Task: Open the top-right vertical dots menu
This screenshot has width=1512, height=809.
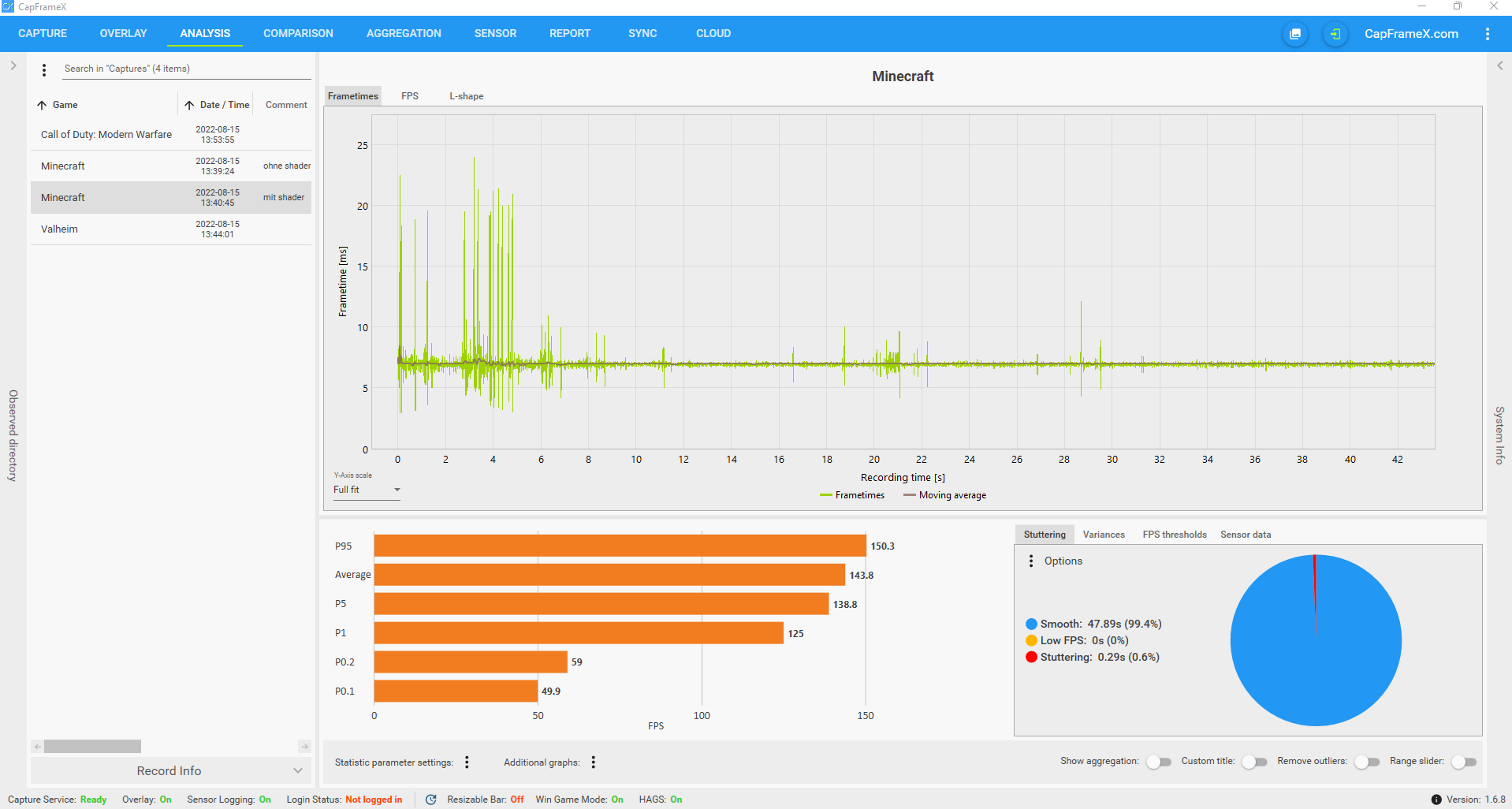Action: point(1487,34)
